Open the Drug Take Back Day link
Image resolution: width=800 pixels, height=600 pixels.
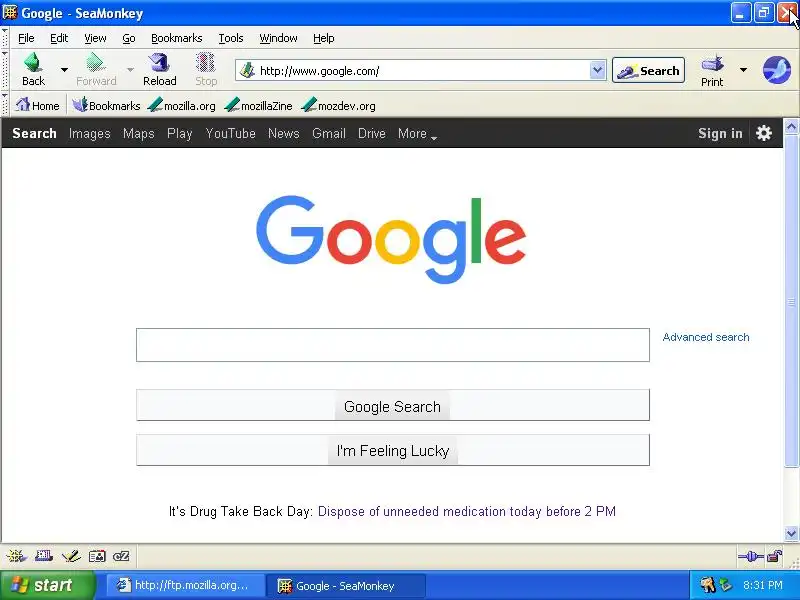(466, 511)
